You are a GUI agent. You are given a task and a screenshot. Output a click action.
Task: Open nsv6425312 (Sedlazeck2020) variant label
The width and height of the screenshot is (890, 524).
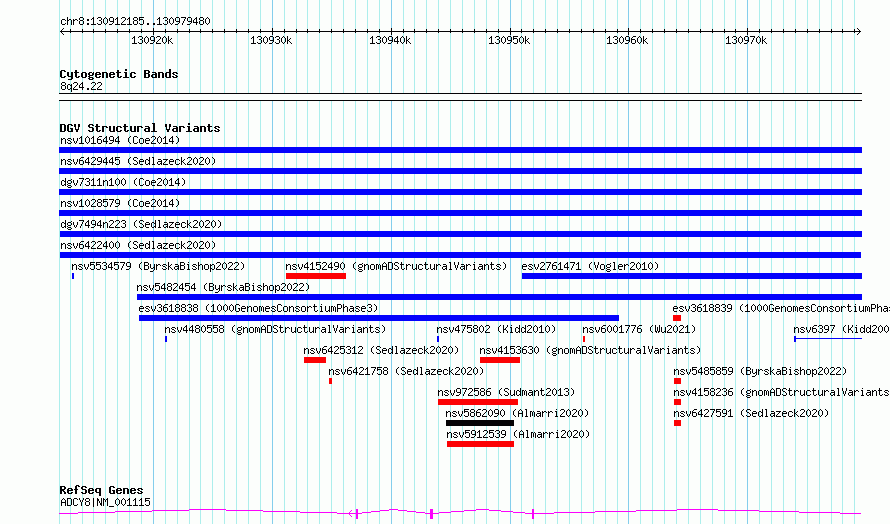[381, 350]
